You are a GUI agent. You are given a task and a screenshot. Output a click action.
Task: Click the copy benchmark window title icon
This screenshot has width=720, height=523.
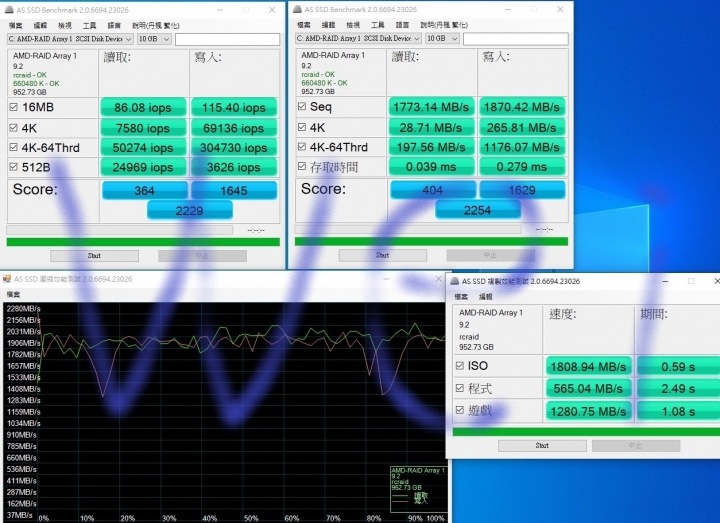(455, 281)
